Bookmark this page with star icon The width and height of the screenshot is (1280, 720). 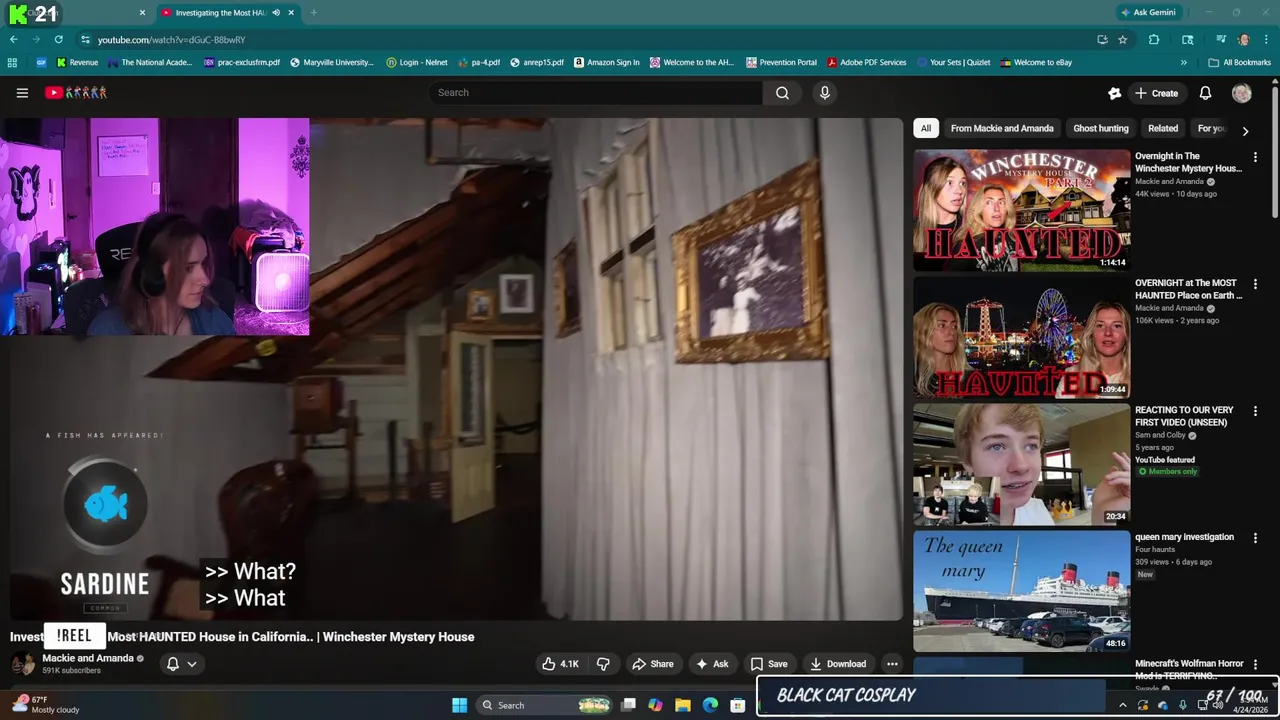pos(1123,39)
